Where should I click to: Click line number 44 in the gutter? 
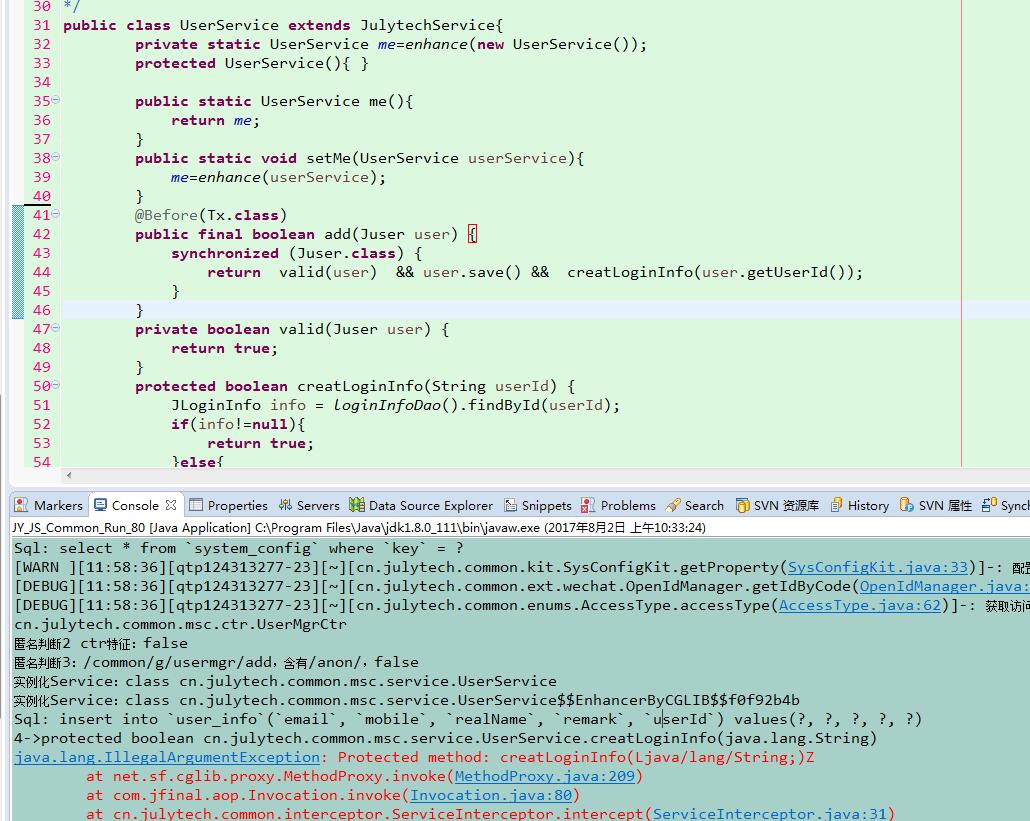click(x=41, y=272)
